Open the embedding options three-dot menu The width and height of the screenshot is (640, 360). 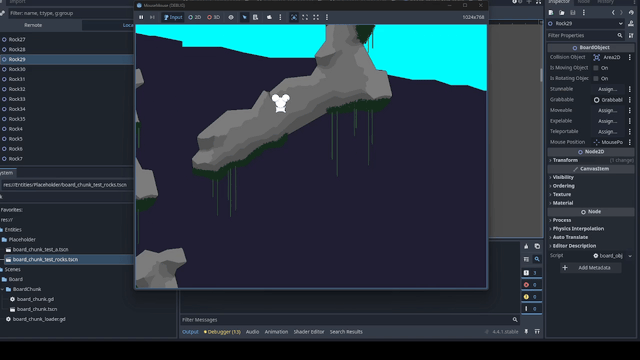coord(327,17)
